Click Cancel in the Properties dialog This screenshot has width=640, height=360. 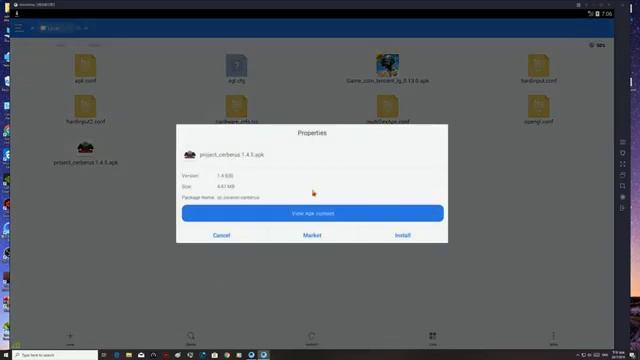[x=222, y=236]
